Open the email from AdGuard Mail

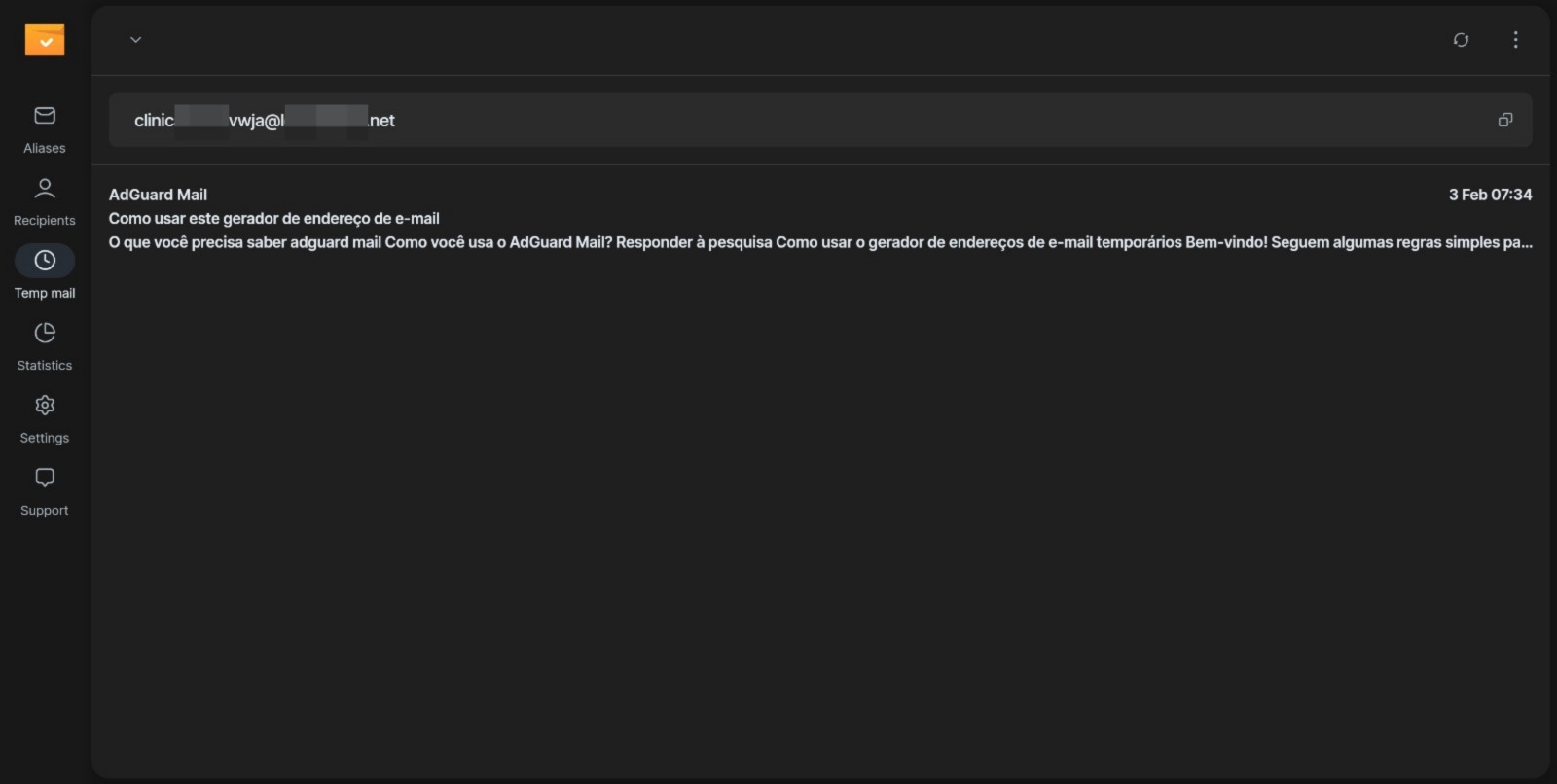pos(820,218)
